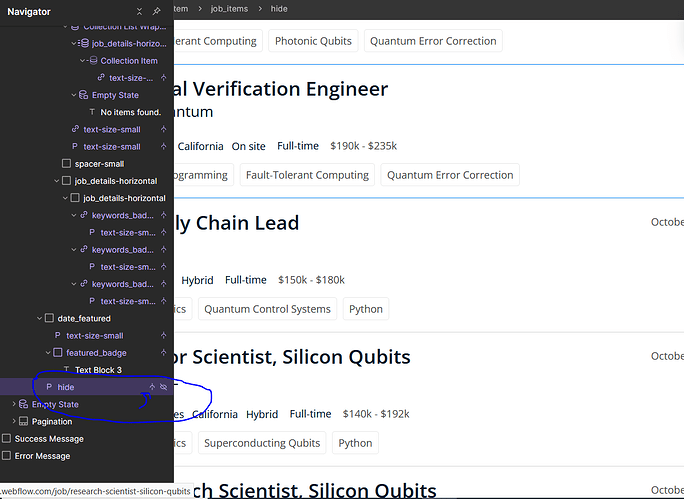Click the settings icon on the featured_badge row
Screen dimensions: 684x499
(x=164, y=352)
